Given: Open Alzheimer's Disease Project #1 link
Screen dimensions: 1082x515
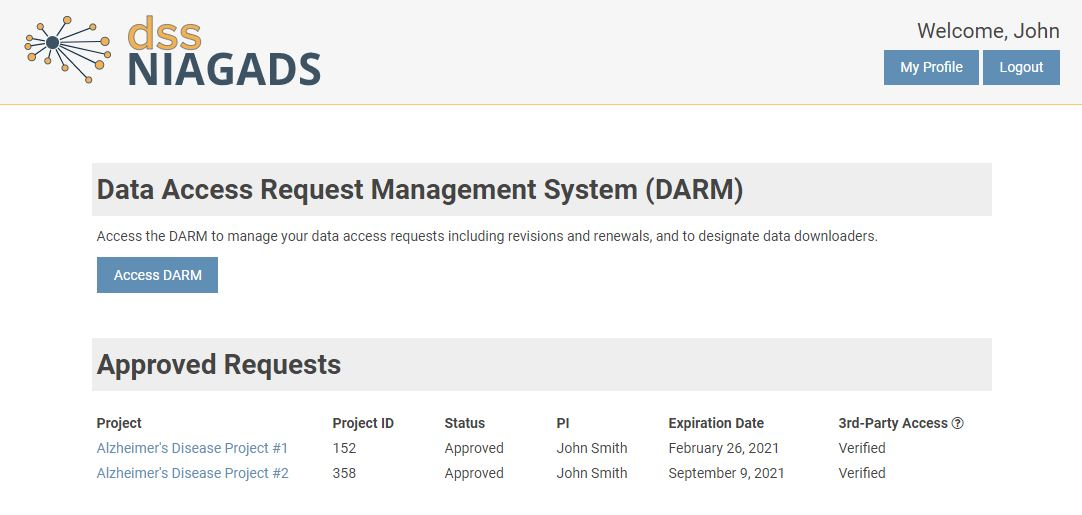Looking at the screenshot, I should 192,448.
